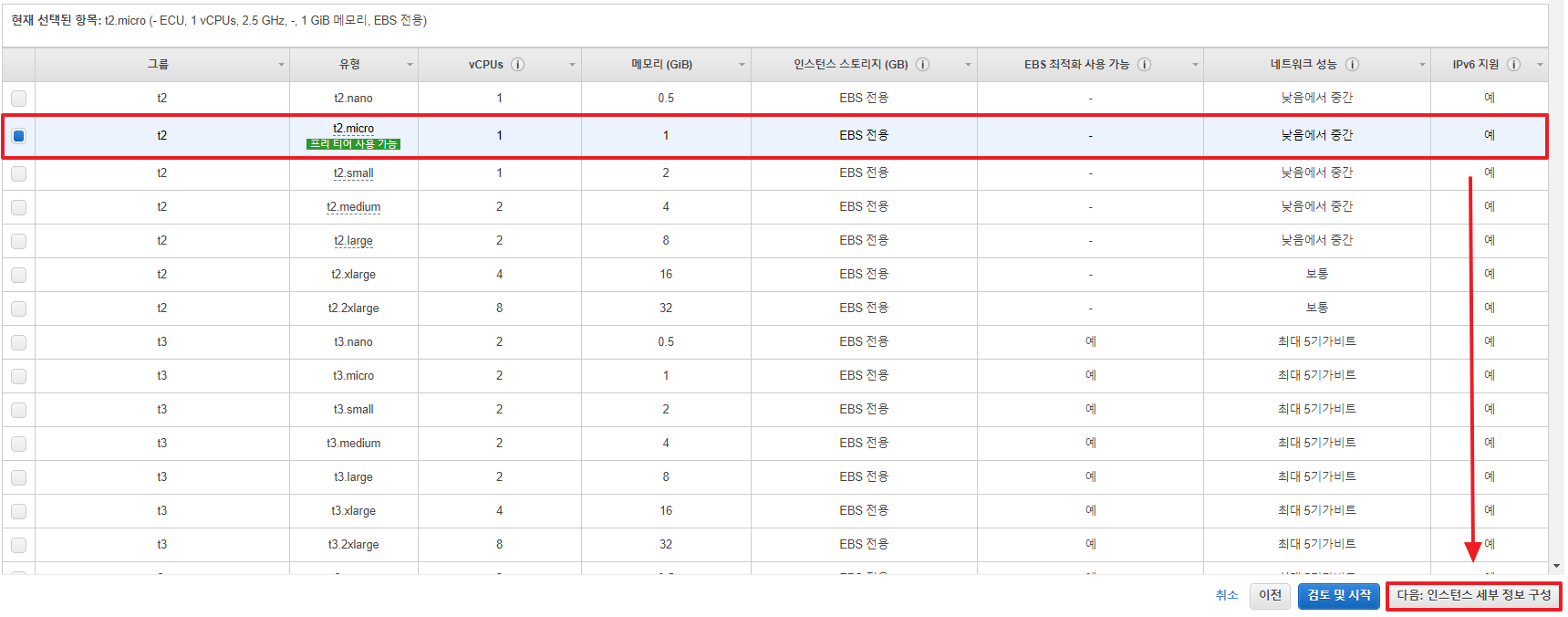
Task: Open the 유형 column filter dropdown
Action: point(410,65)
